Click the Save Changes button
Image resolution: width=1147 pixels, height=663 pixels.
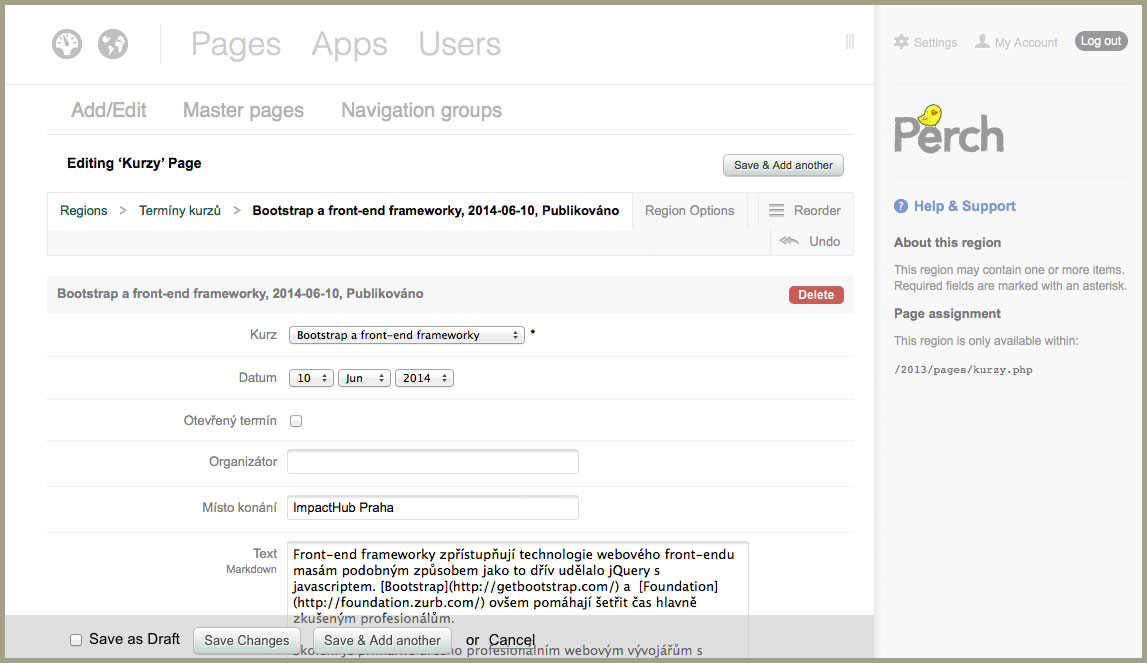coord(247,640)
